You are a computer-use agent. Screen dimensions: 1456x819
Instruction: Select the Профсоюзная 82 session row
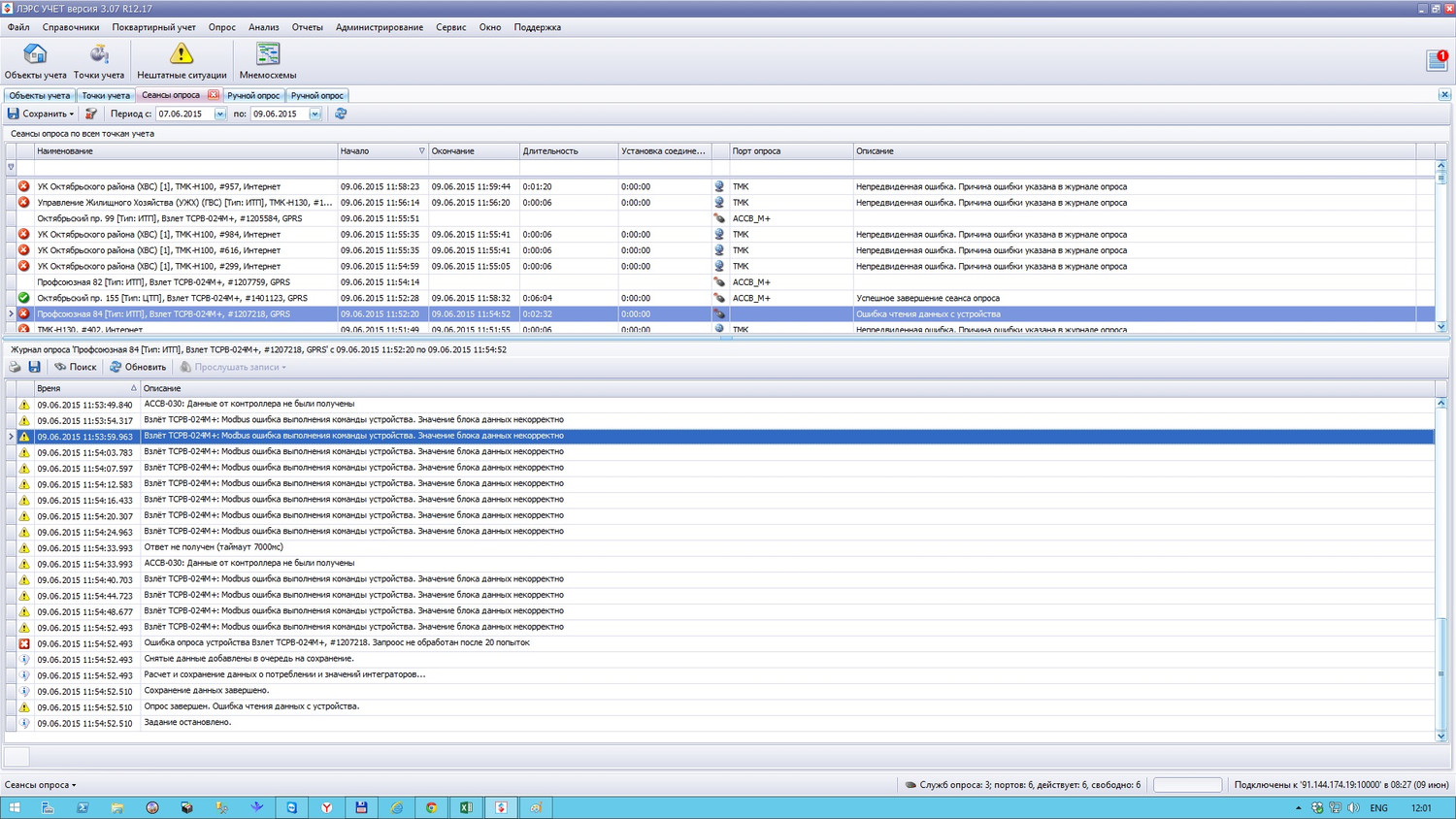tap(719, 282)
